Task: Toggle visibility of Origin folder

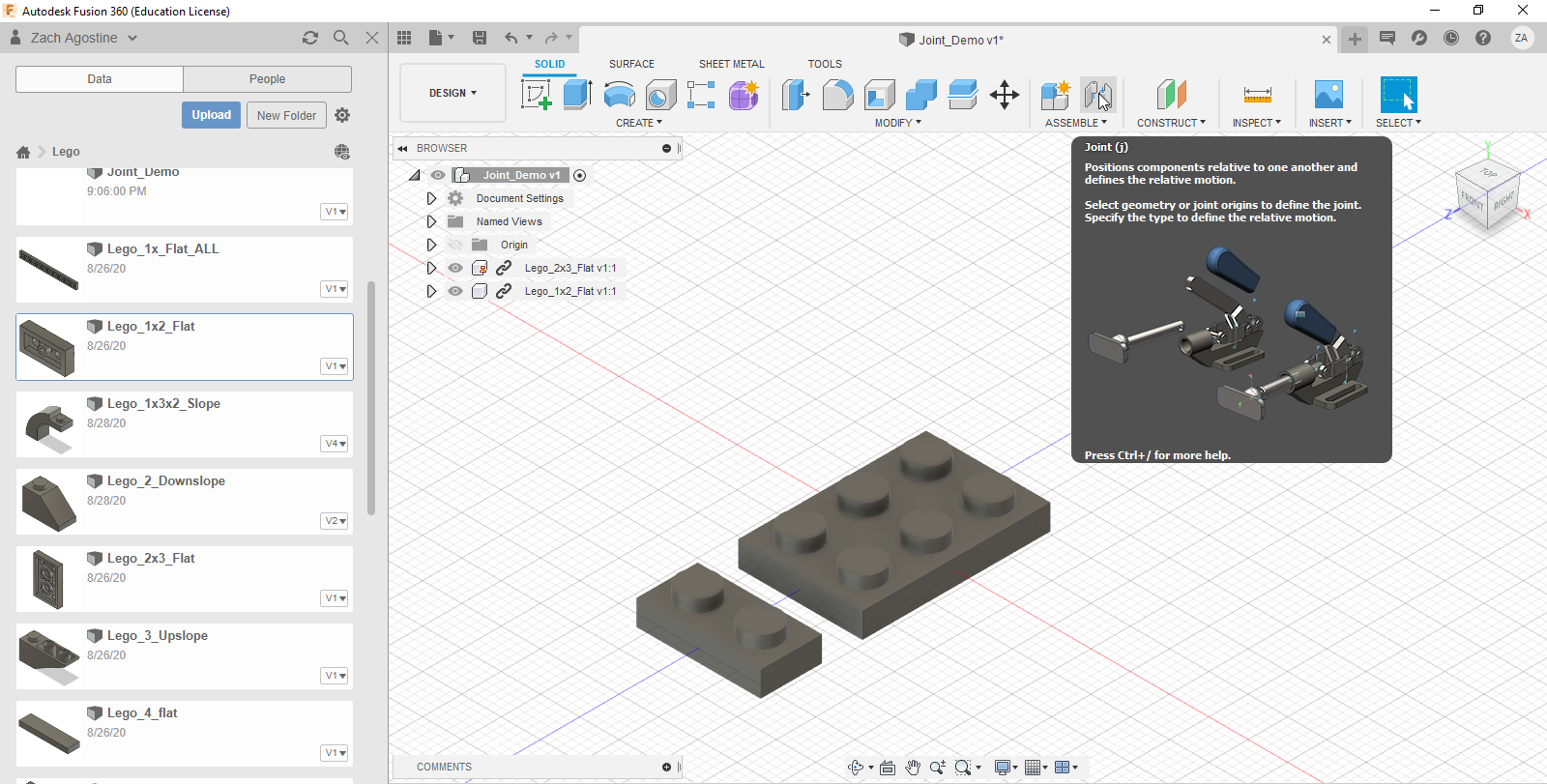Action: 455,245
